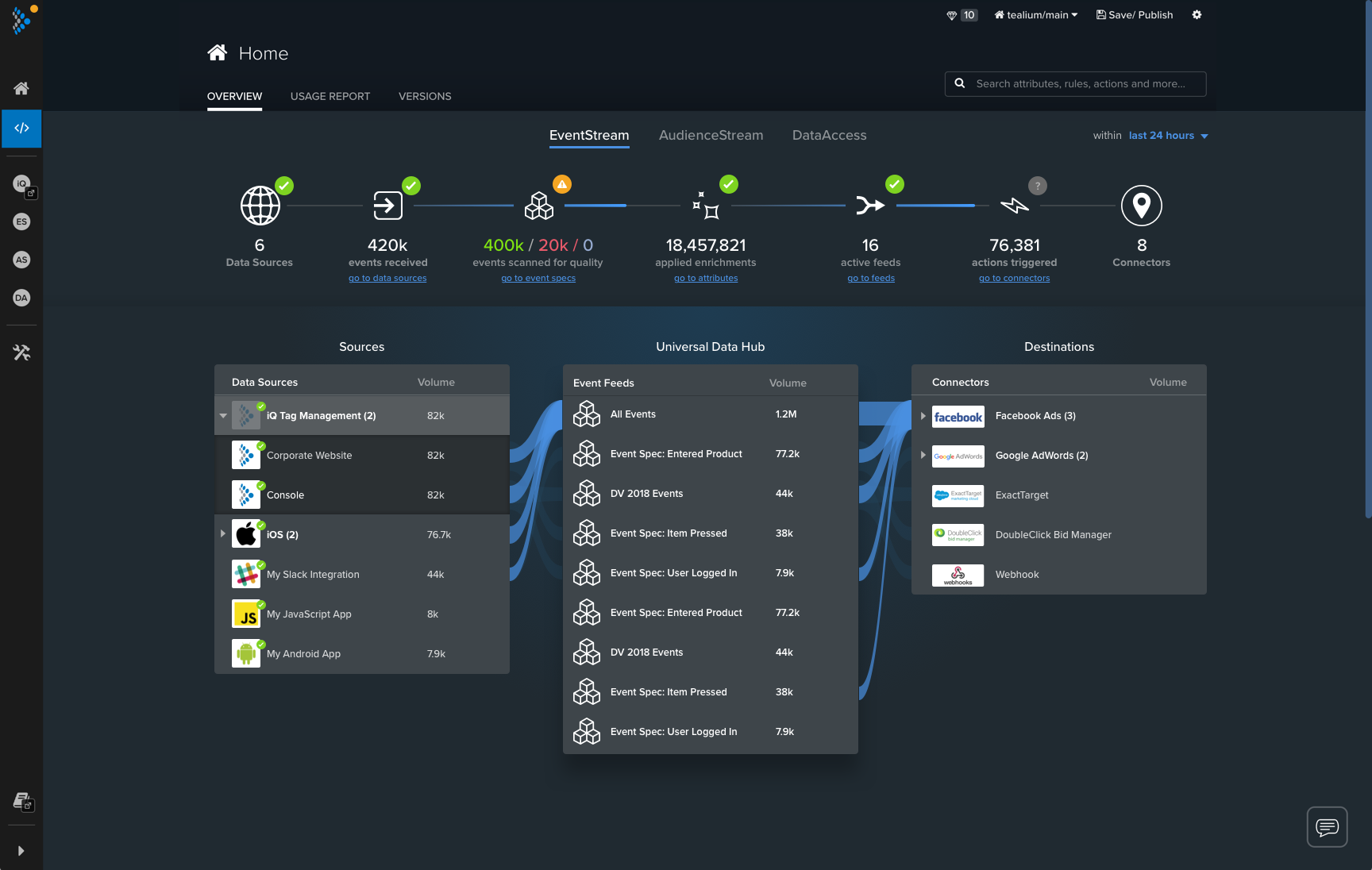Screen dimensions: 1372x870
Task: Click the tools wrench icon in the sidebar
Action: click(x=21, y=352)
